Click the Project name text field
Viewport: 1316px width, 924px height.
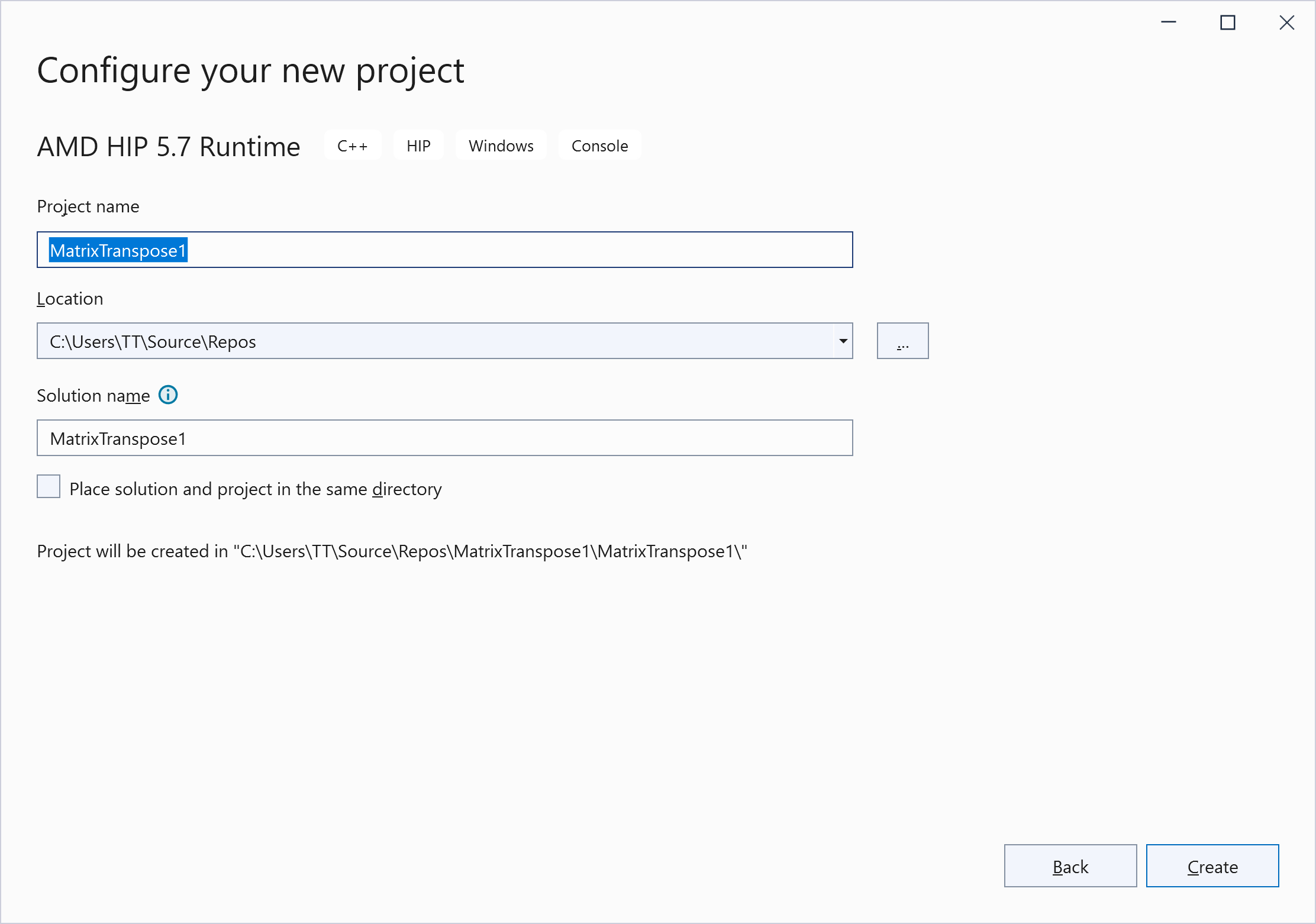(444, 250)
